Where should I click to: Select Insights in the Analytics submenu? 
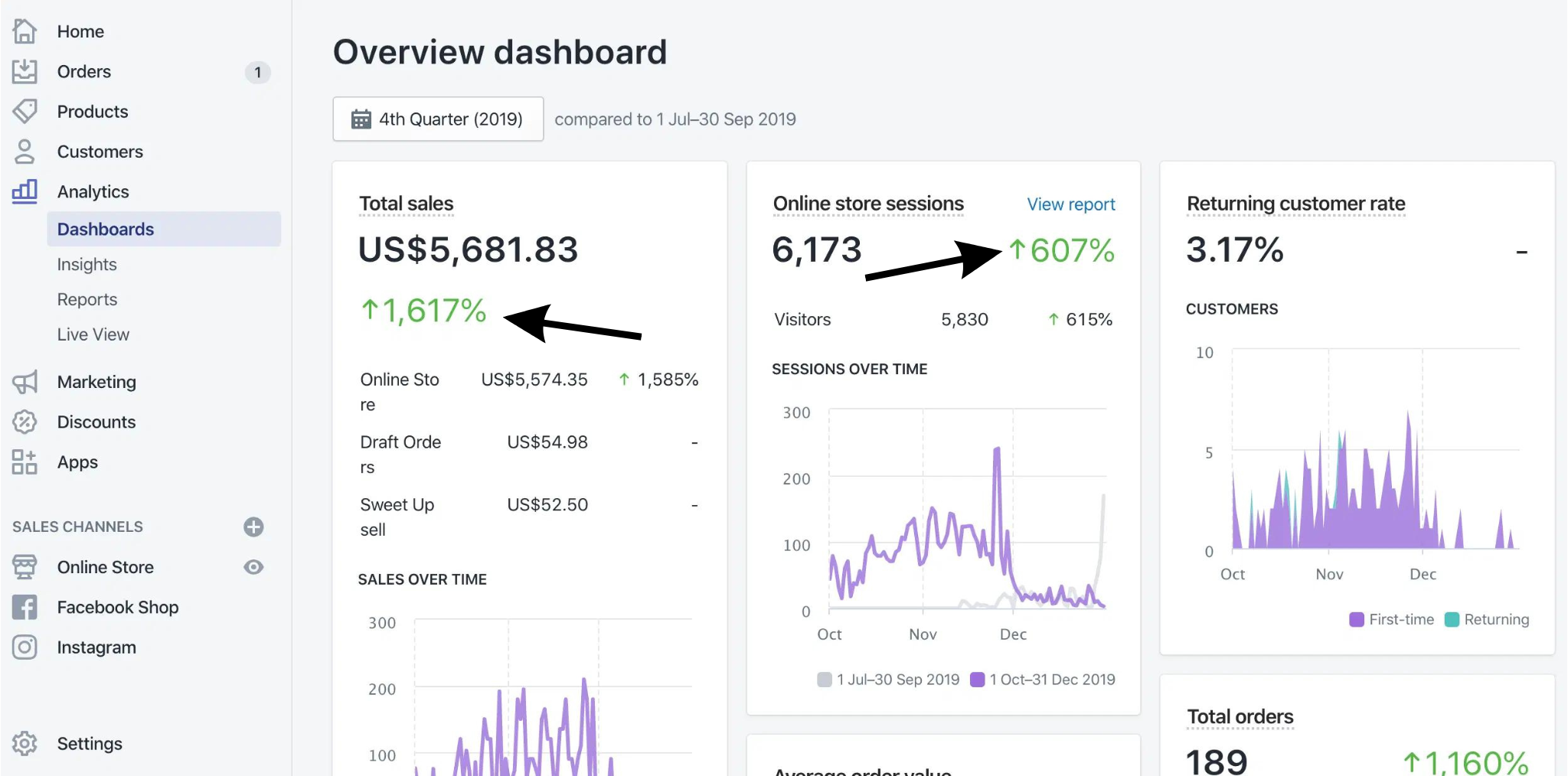pyautogui.click(x=87, y=265)
